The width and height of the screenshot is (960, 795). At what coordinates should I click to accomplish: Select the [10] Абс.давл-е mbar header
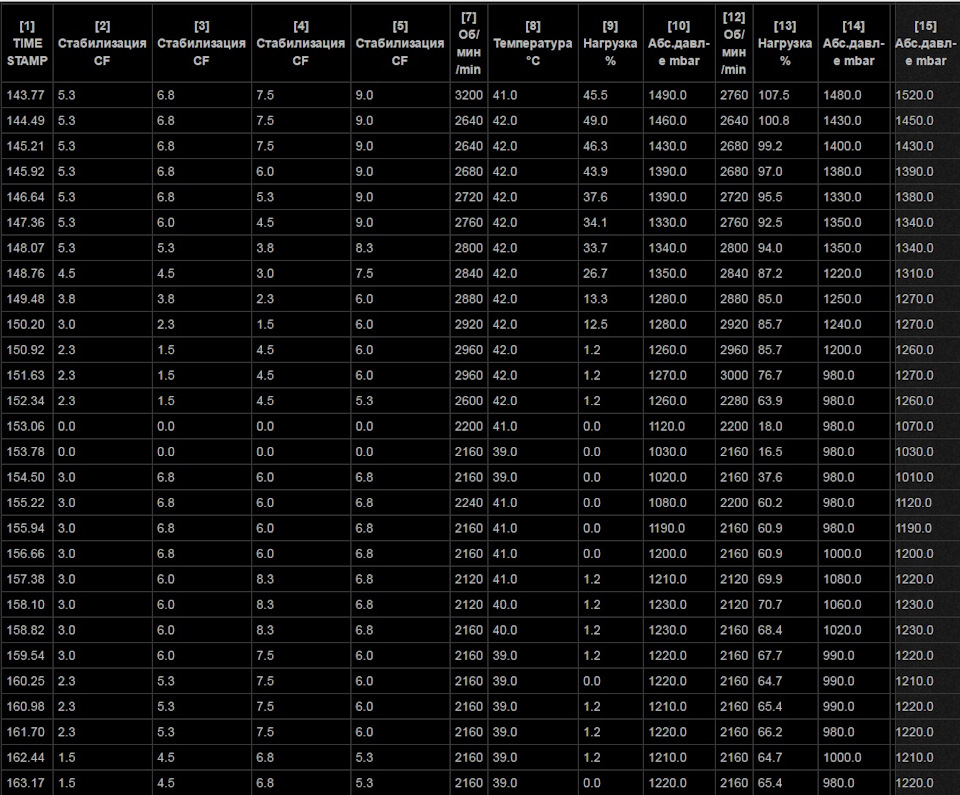point(679,43)
